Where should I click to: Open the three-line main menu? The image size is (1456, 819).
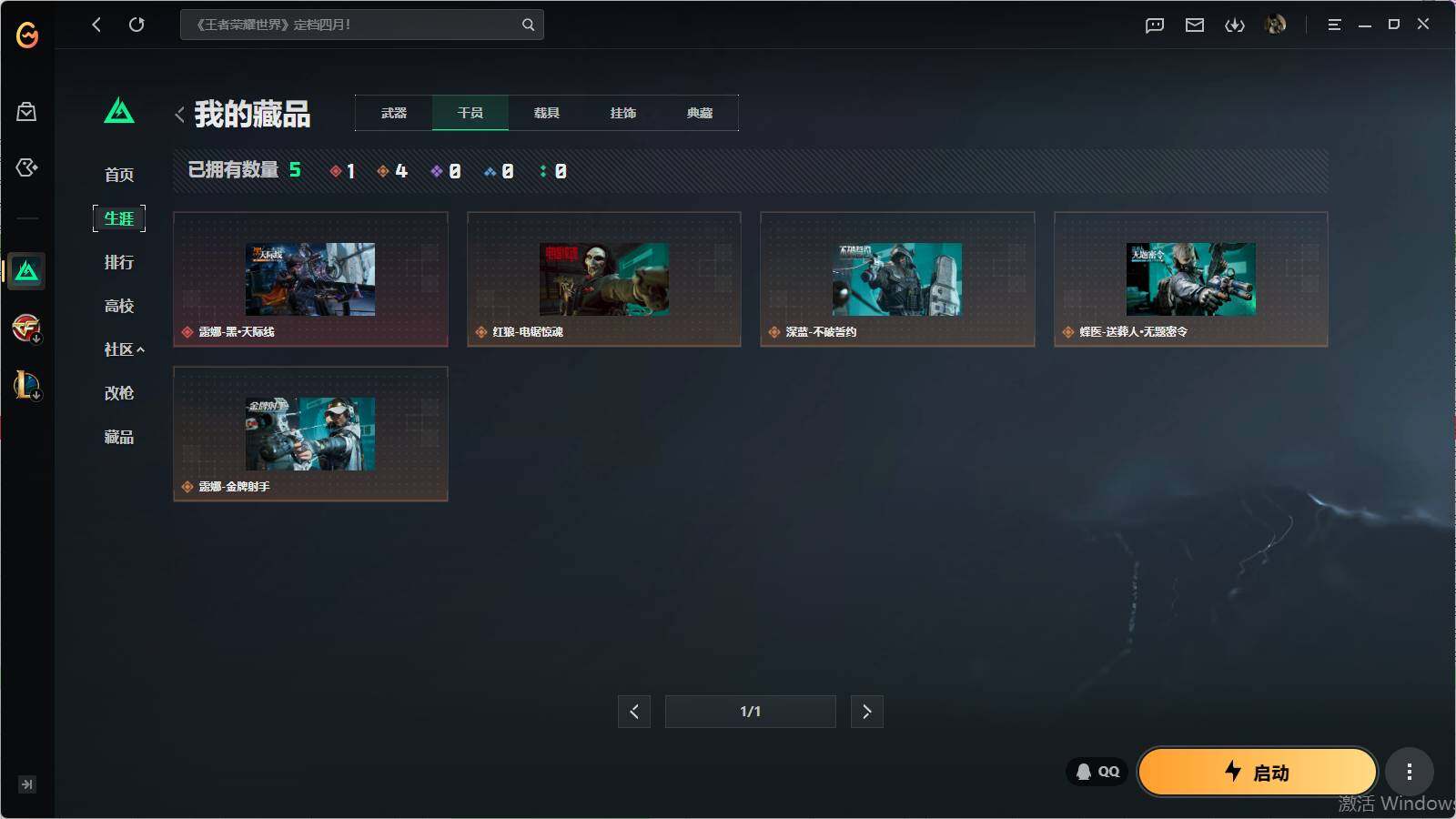[x=1334, y=25]
